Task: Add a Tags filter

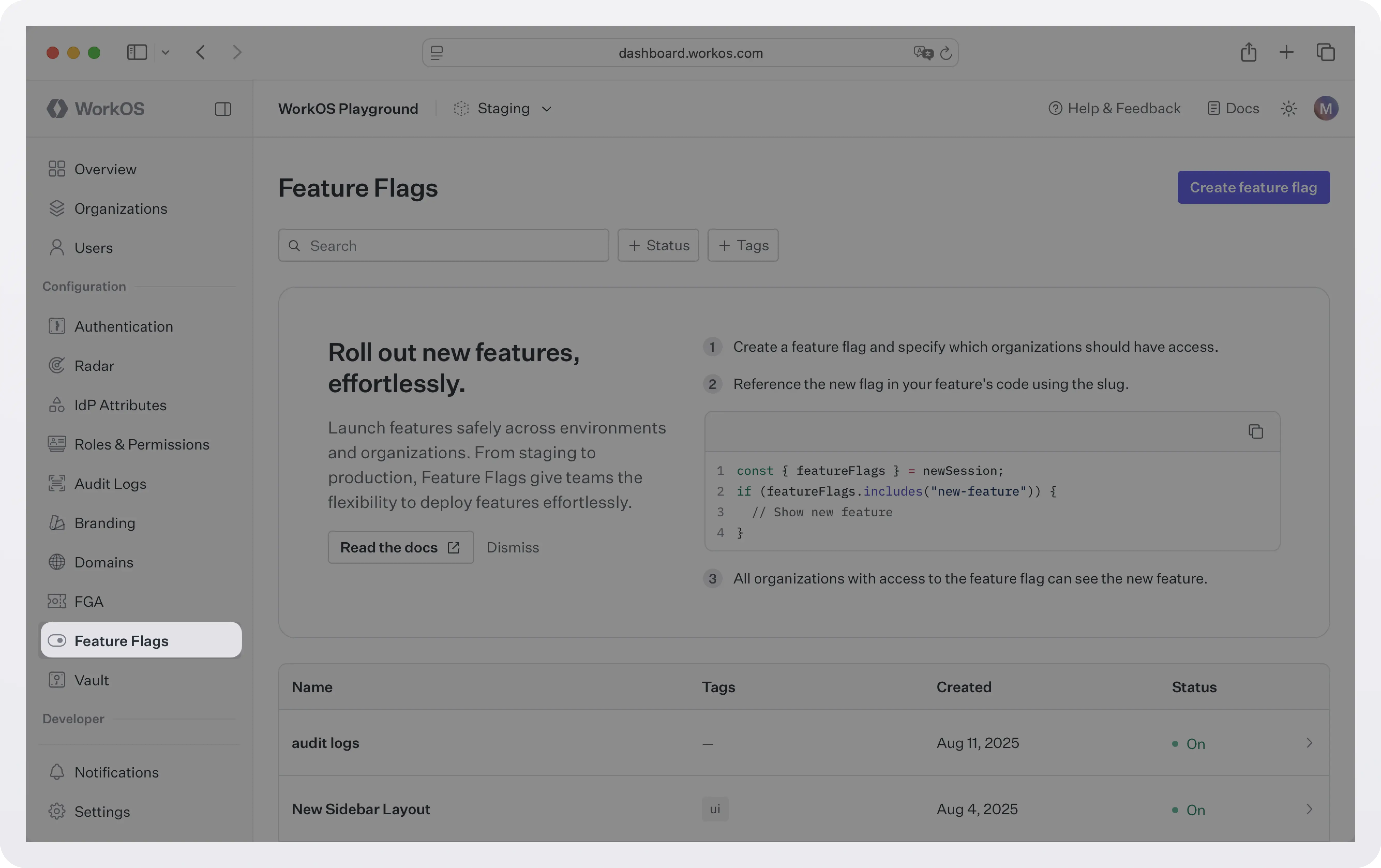Action: tap(743, 245)
